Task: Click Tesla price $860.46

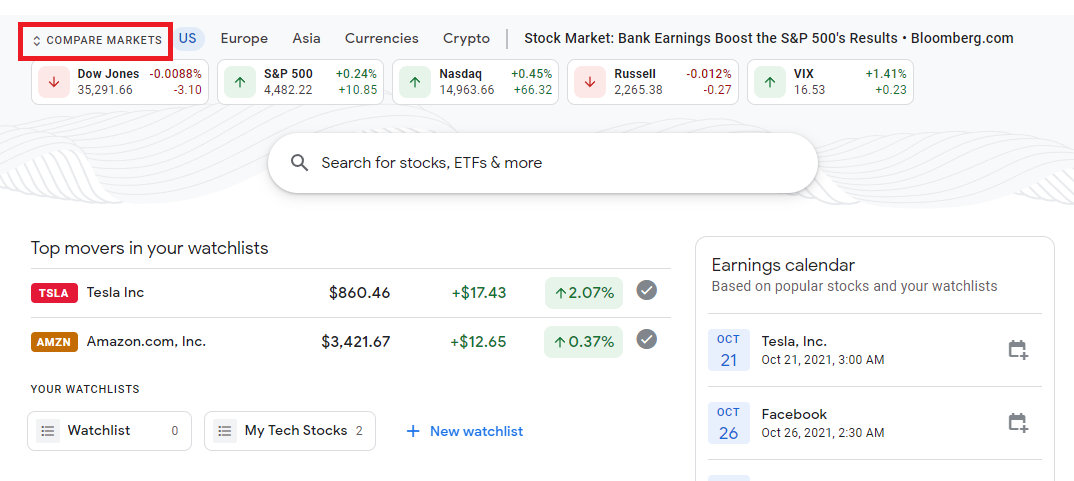Action: [x=360, y=293]
